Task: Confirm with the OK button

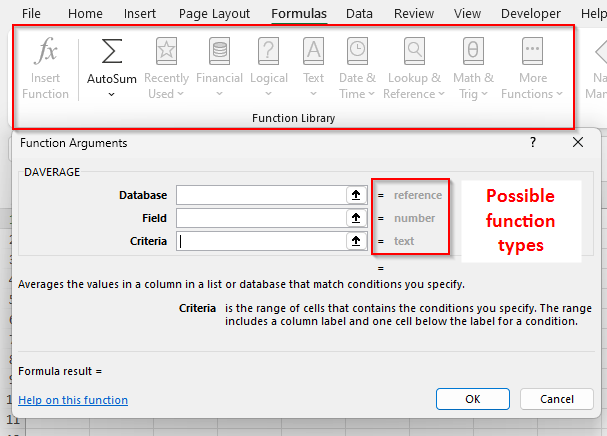Action: (473, 399)
